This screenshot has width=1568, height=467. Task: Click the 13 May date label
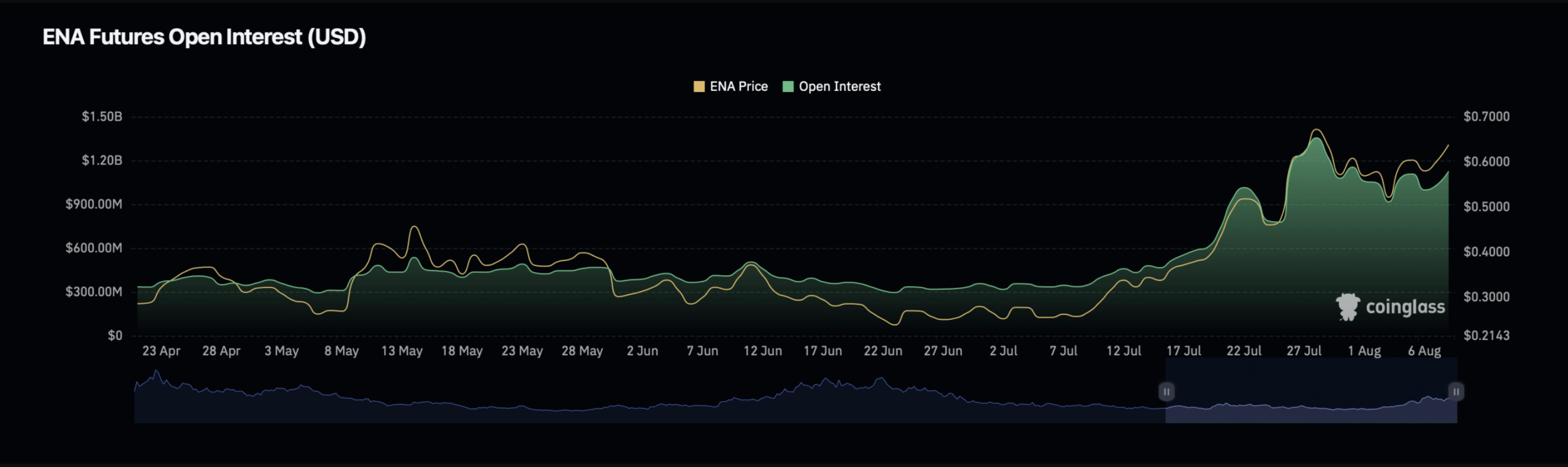click(402, 351)
